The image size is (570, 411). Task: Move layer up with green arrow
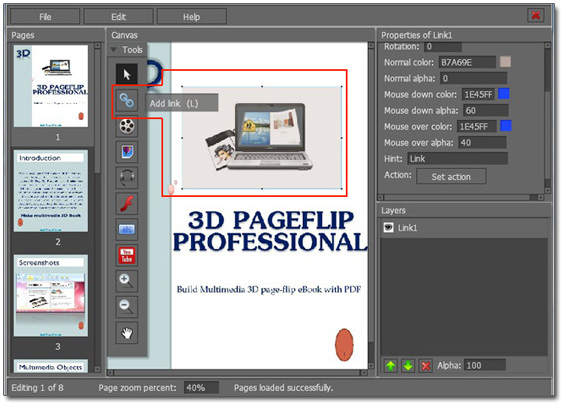click(x=391, y=366)
